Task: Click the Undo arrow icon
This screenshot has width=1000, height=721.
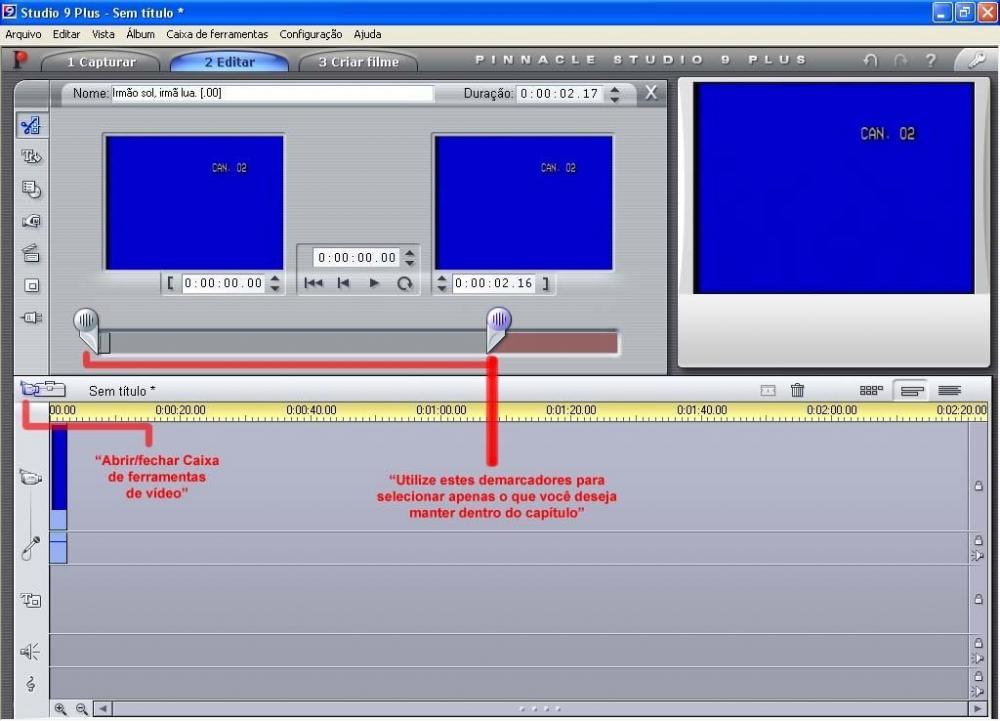Action: [870, 61]
